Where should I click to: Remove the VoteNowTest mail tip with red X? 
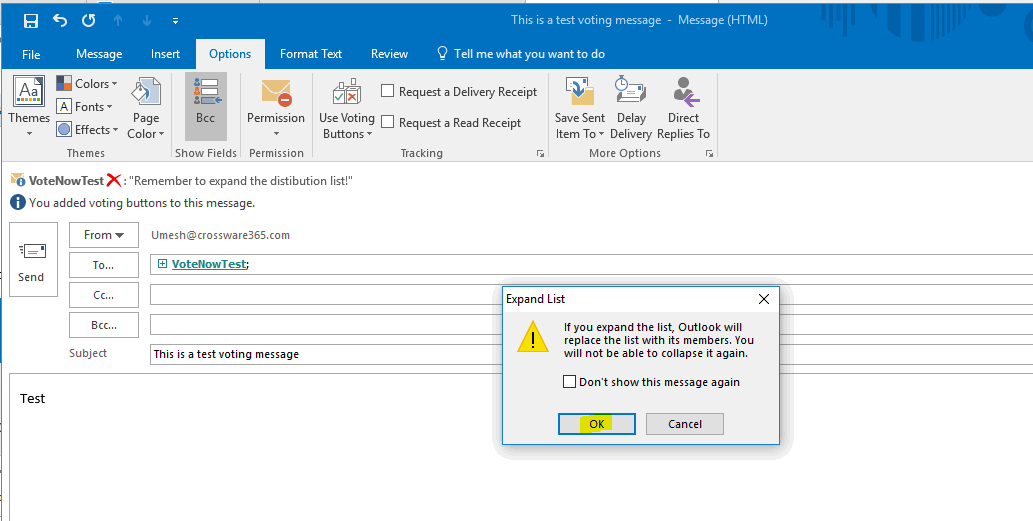(x=114, y=180)
